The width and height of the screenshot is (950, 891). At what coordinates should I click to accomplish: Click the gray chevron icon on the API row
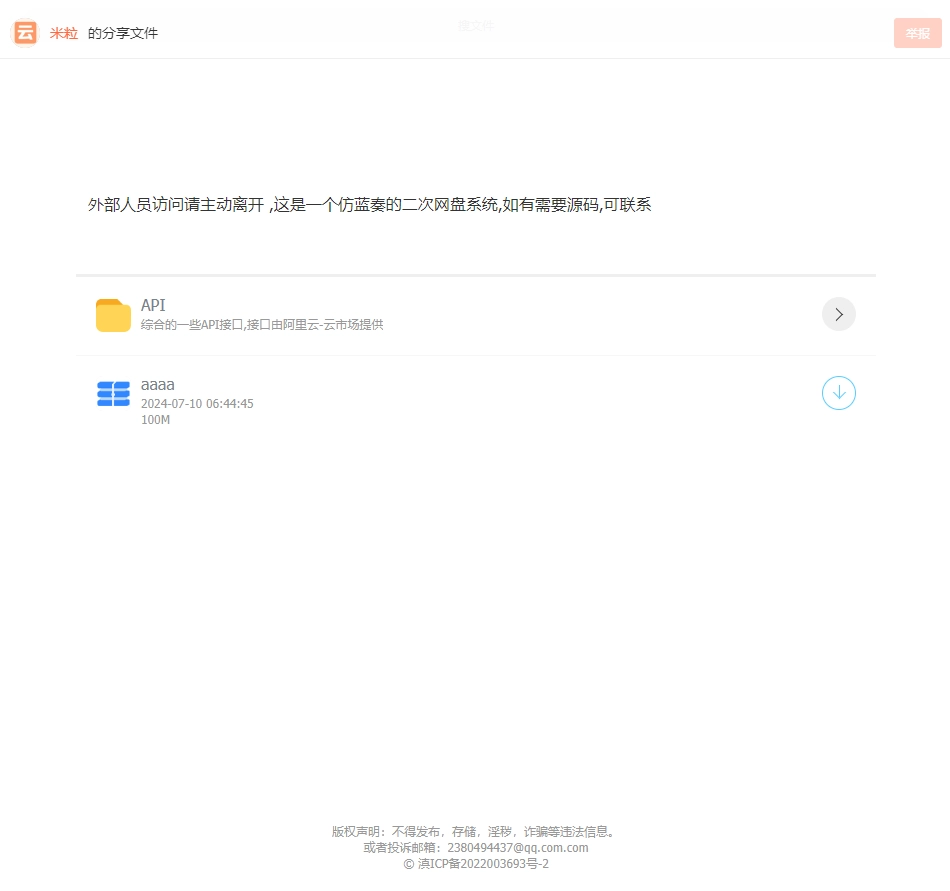click(838, 314)
